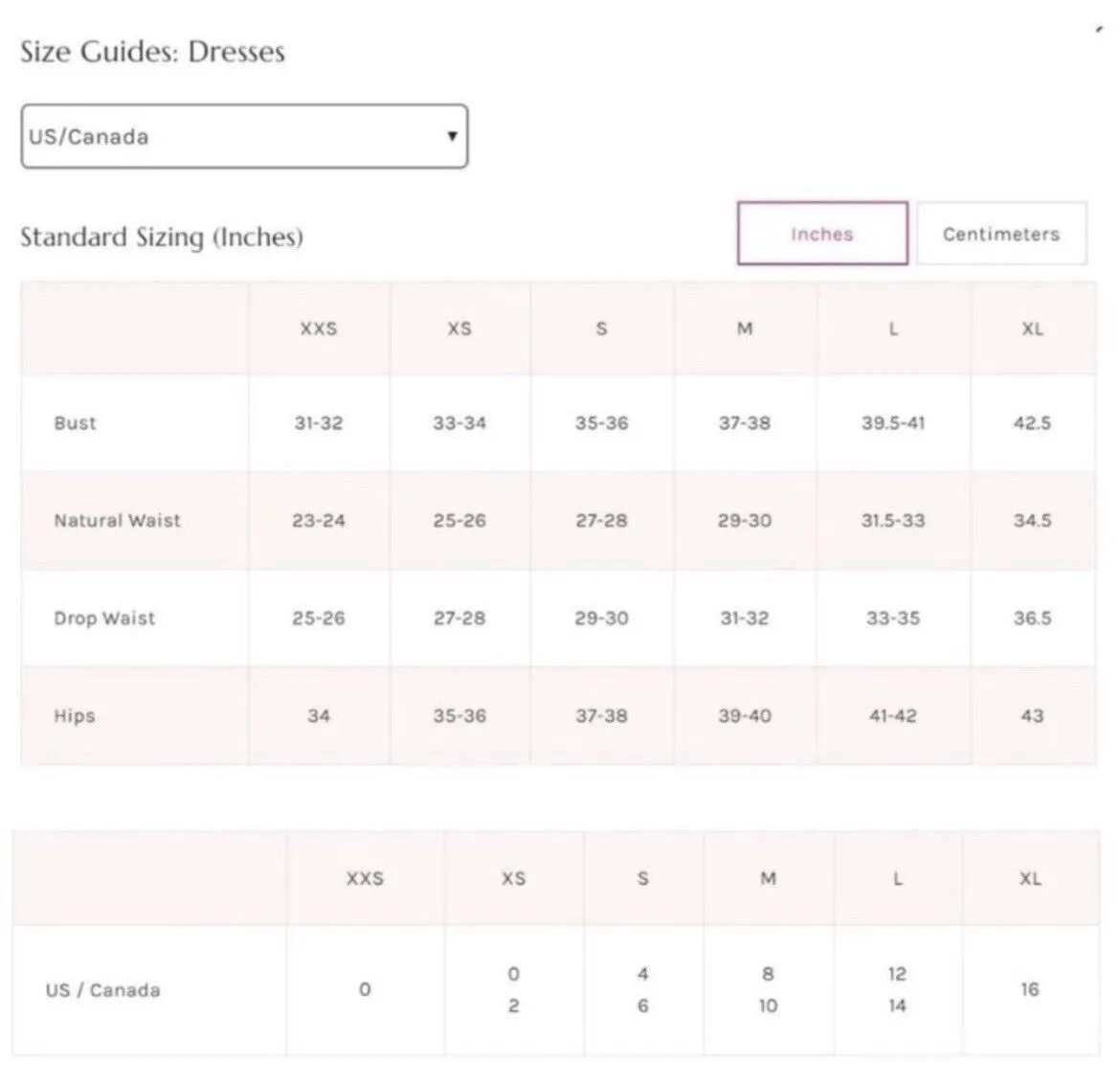Select the Hips row label
This screenshot has width=1120, height=1085.
tap(75, 716)
